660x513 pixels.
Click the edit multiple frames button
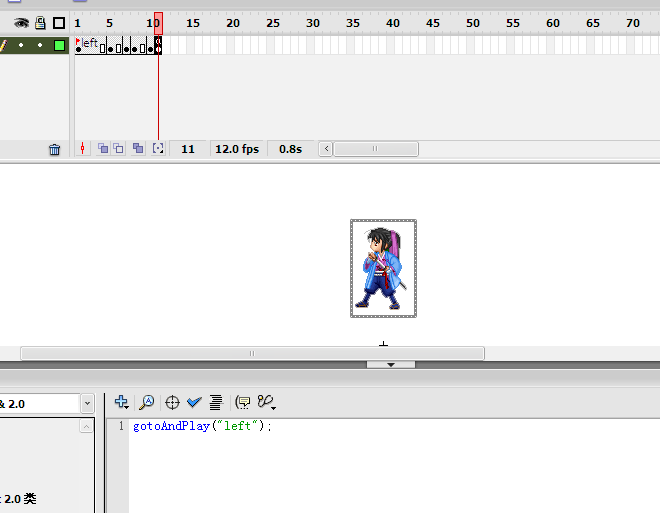coord(138,148)
